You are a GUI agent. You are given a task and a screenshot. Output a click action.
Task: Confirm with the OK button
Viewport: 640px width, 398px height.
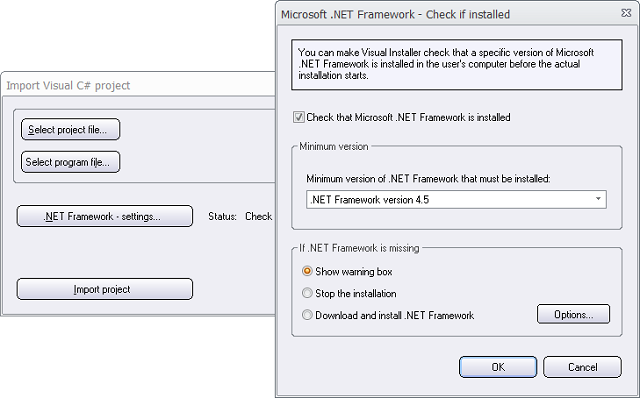click(498, 367)
